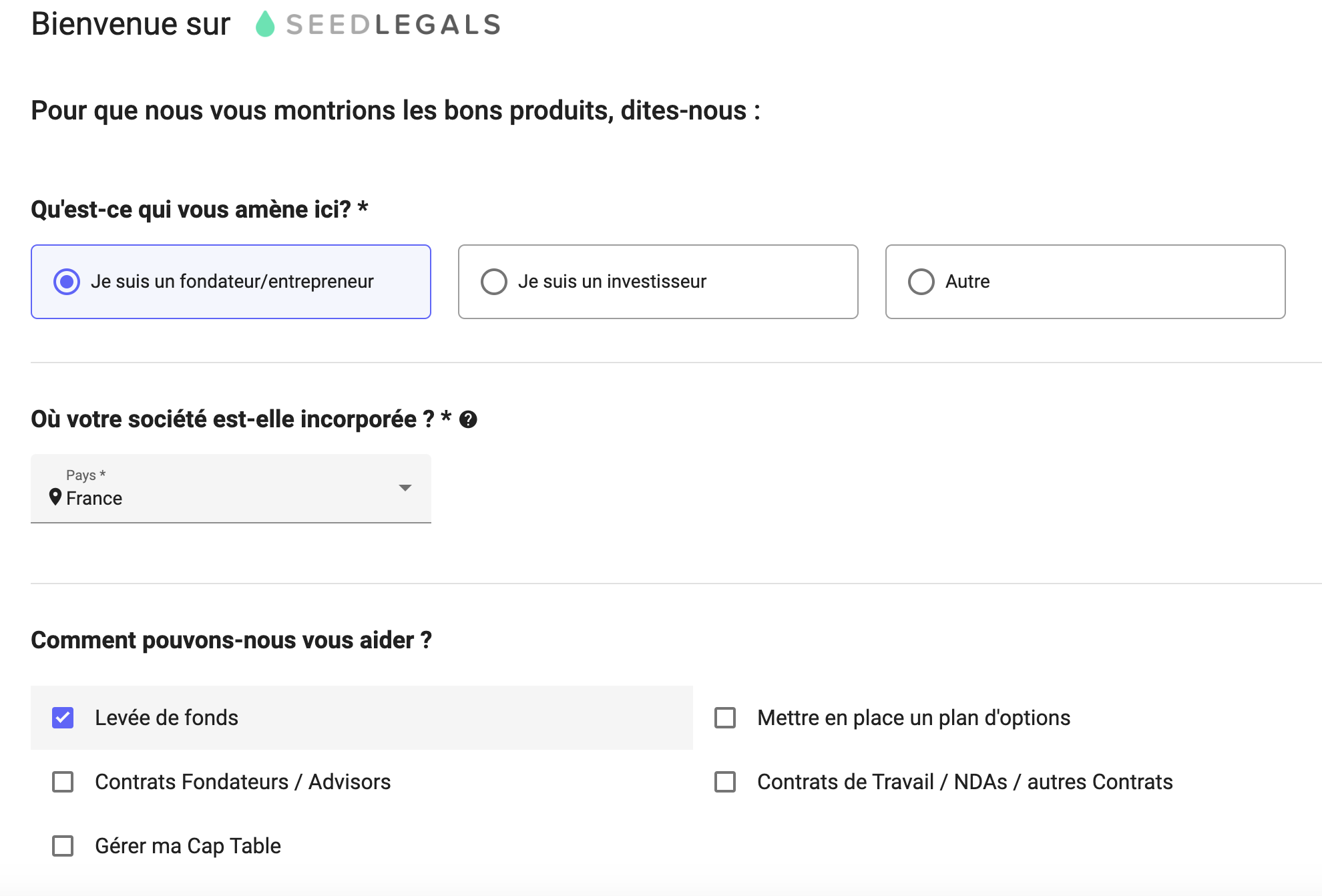Open the Pays country dropdown arrow
1322x896 pixels.
click(x=405, y=488)
